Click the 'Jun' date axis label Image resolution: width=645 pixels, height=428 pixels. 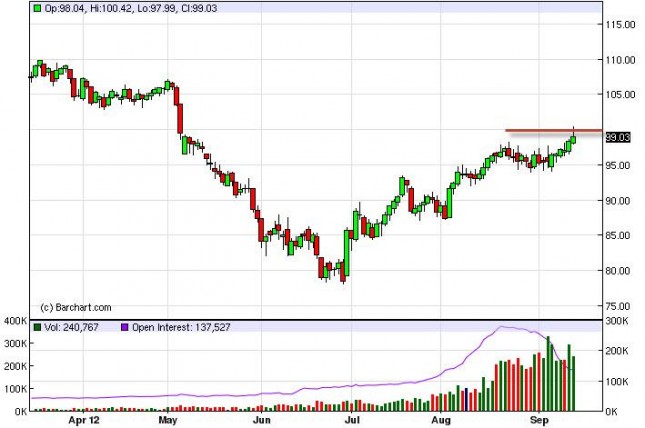[x=262, y=420]
